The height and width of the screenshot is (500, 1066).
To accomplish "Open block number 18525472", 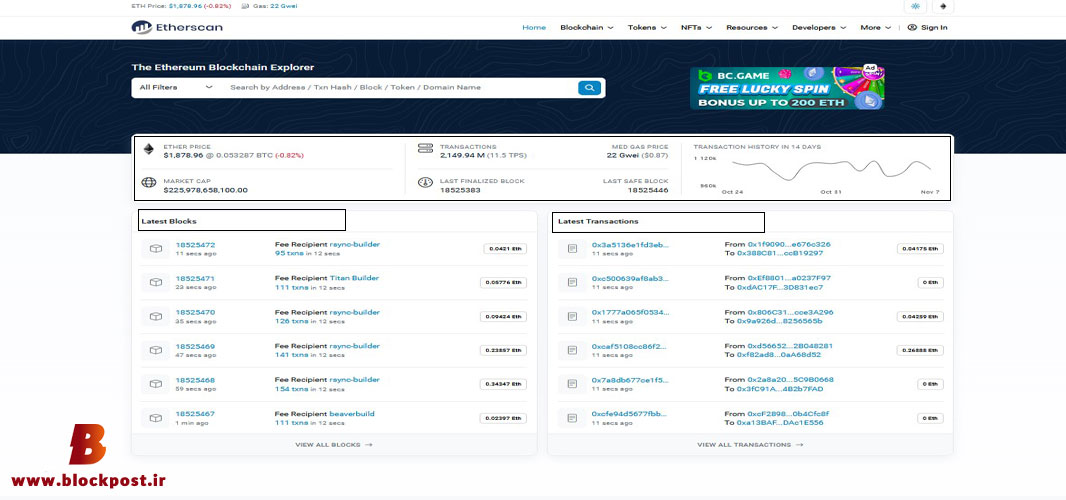I will tap(195, 245).
